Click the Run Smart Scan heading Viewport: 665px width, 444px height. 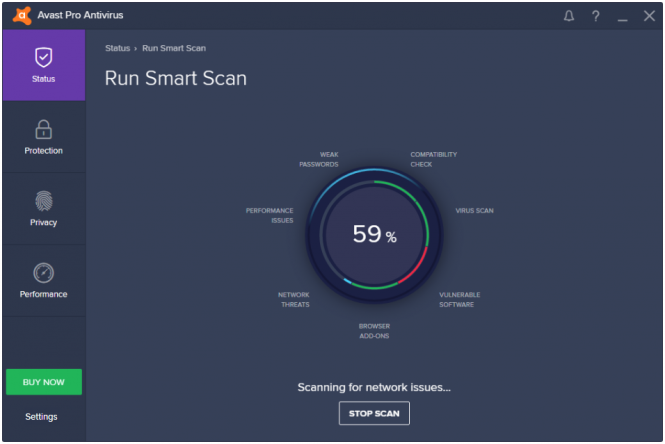[176, 78]
